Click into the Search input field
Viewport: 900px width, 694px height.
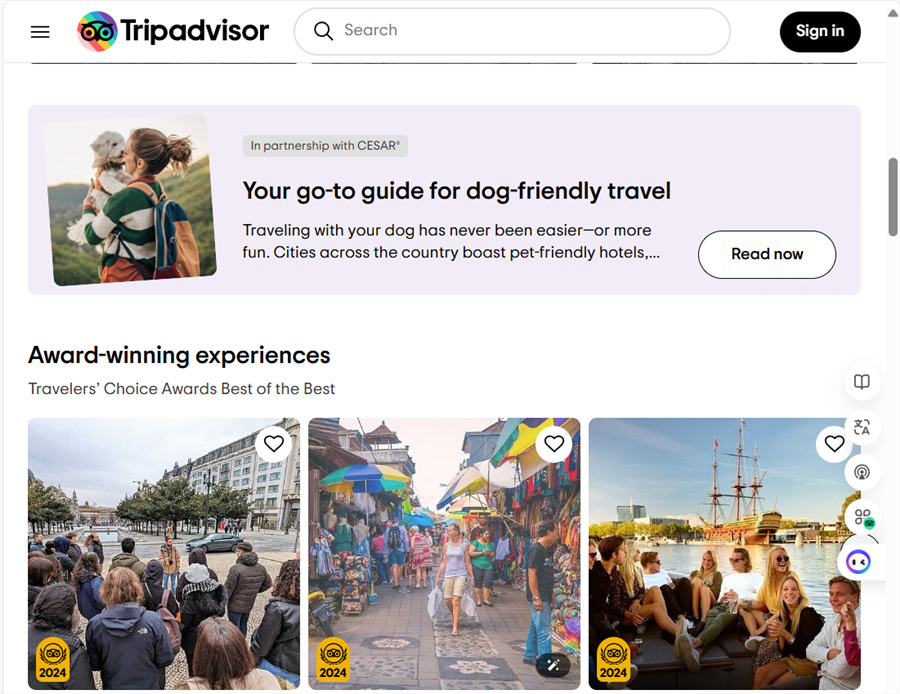(x=512, y=31)
